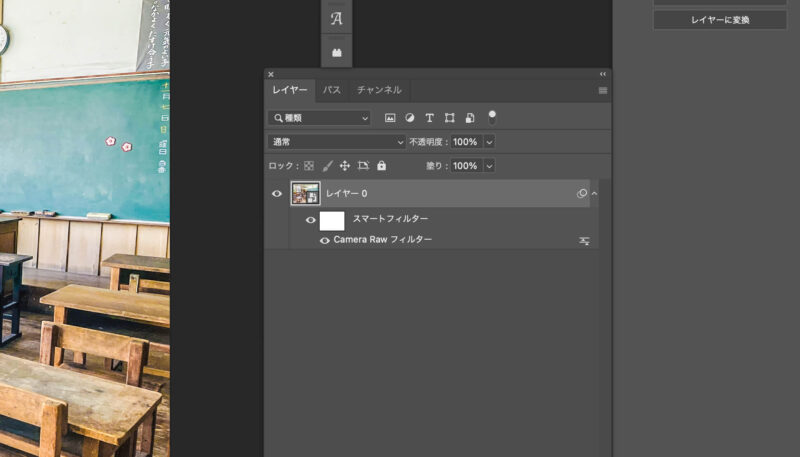The width and height of the screenshot is (800, 457).
Task: Select the レイヤー 0 layer name
Action: coord(347,194)
